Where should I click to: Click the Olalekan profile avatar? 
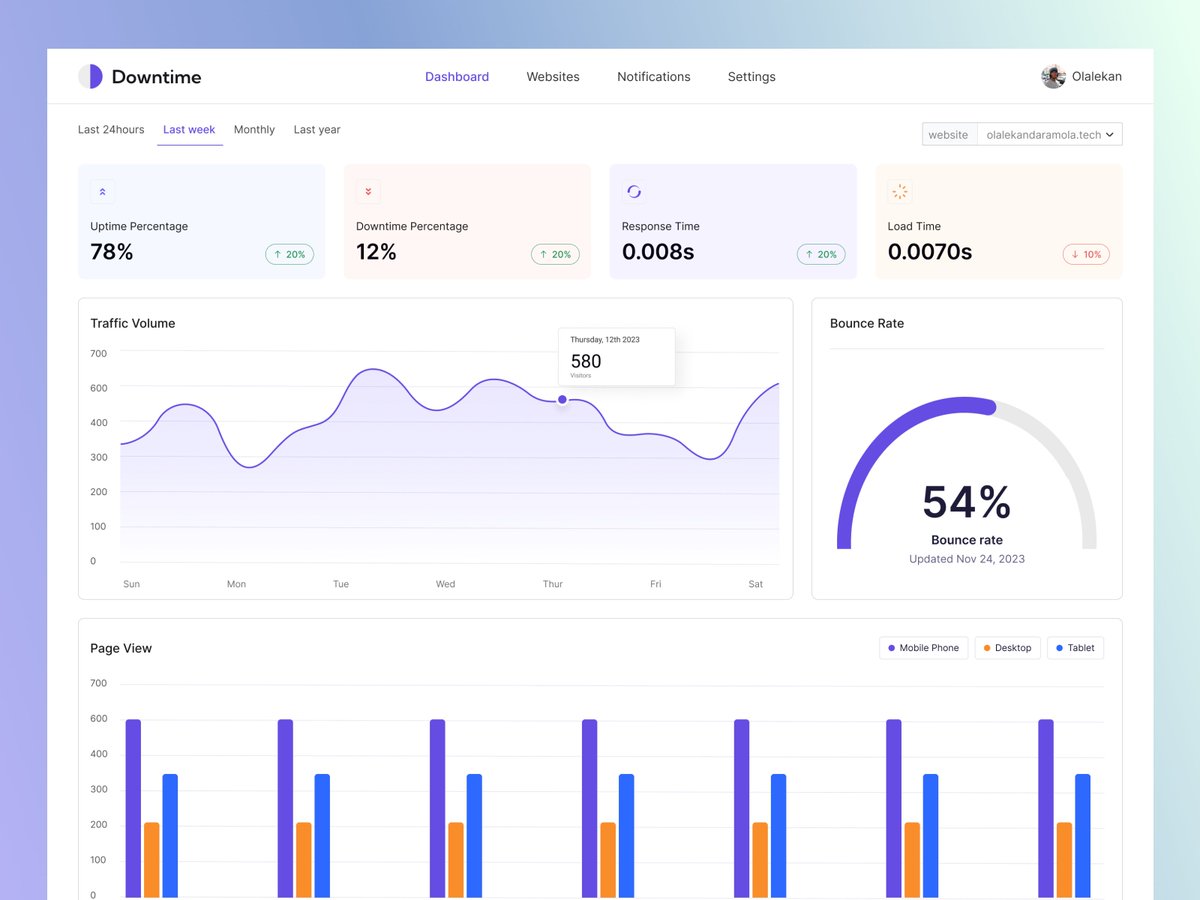tap(1053, 76)
